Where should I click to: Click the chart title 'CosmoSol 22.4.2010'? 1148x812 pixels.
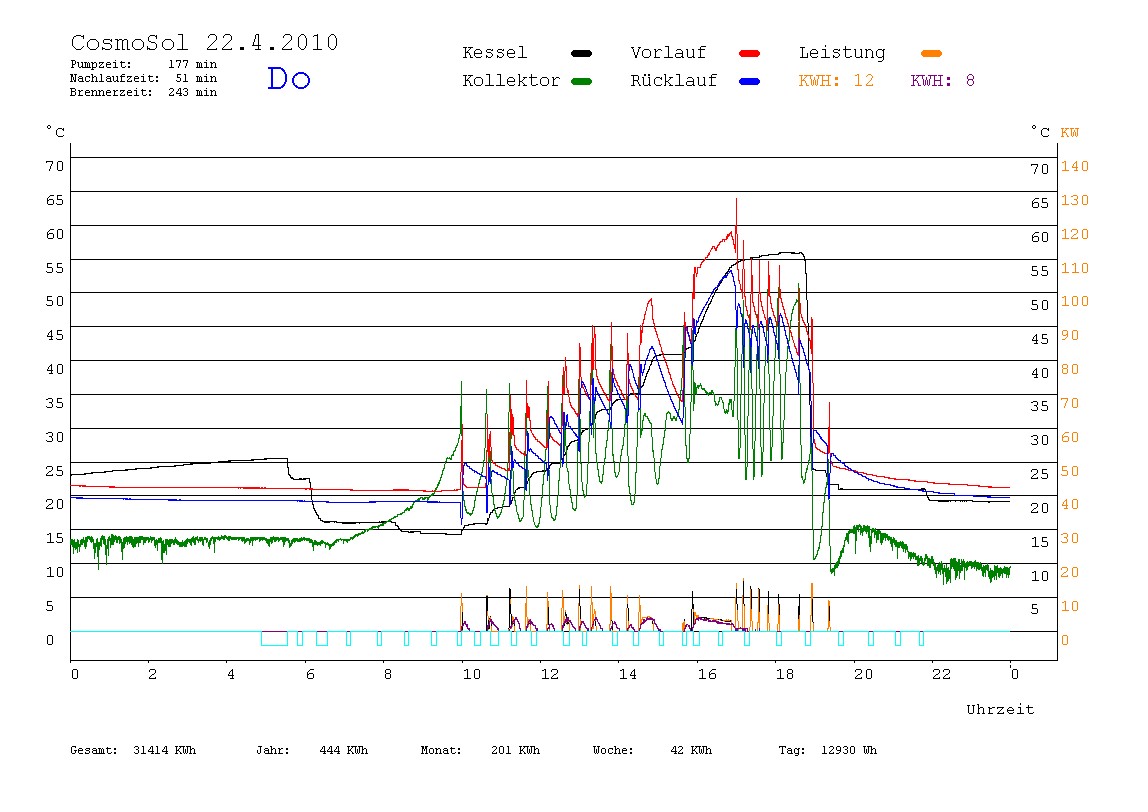(x=204, y=42)
